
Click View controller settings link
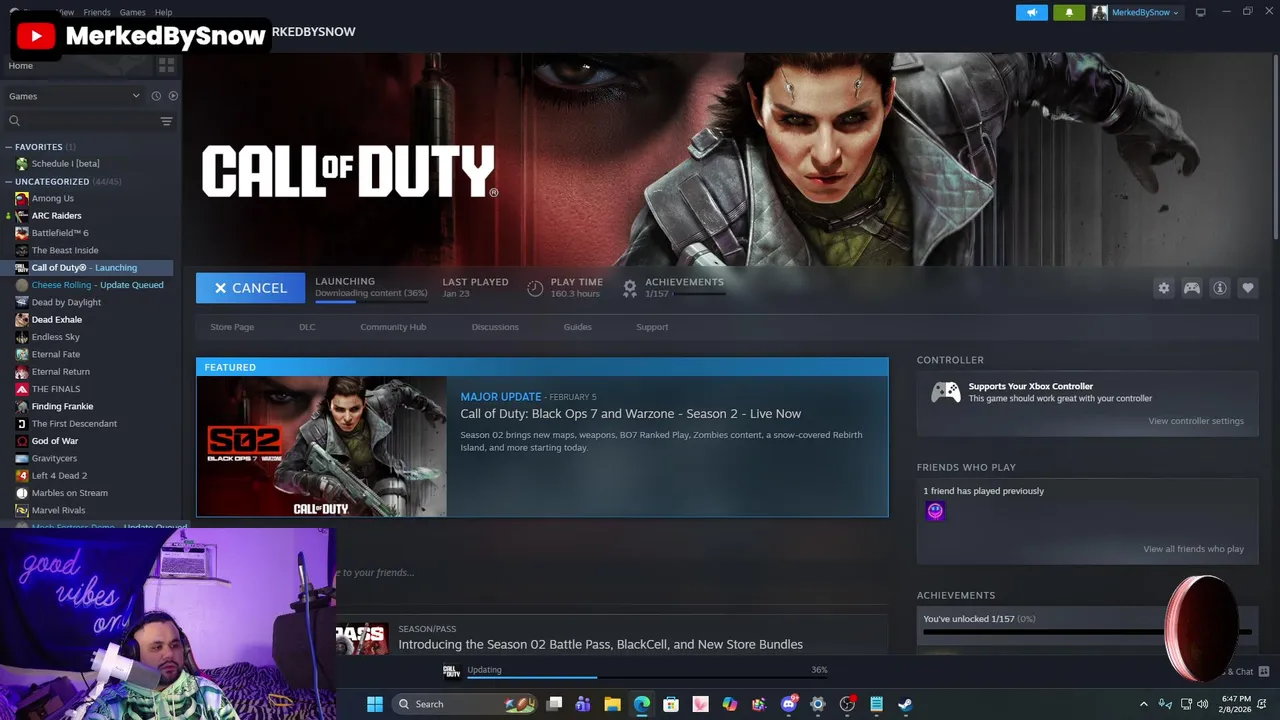coord(1196,421)
